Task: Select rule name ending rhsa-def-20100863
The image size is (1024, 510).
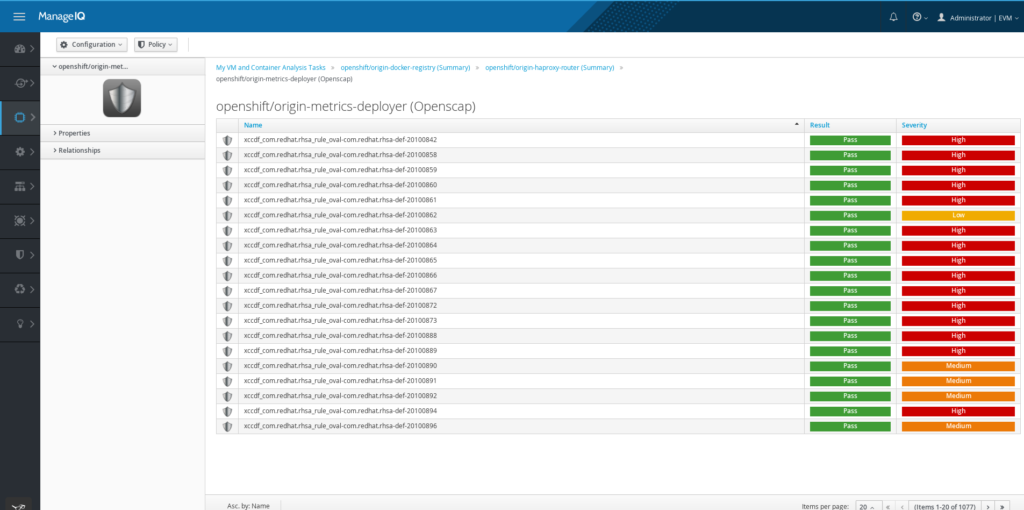Action: 340,230
